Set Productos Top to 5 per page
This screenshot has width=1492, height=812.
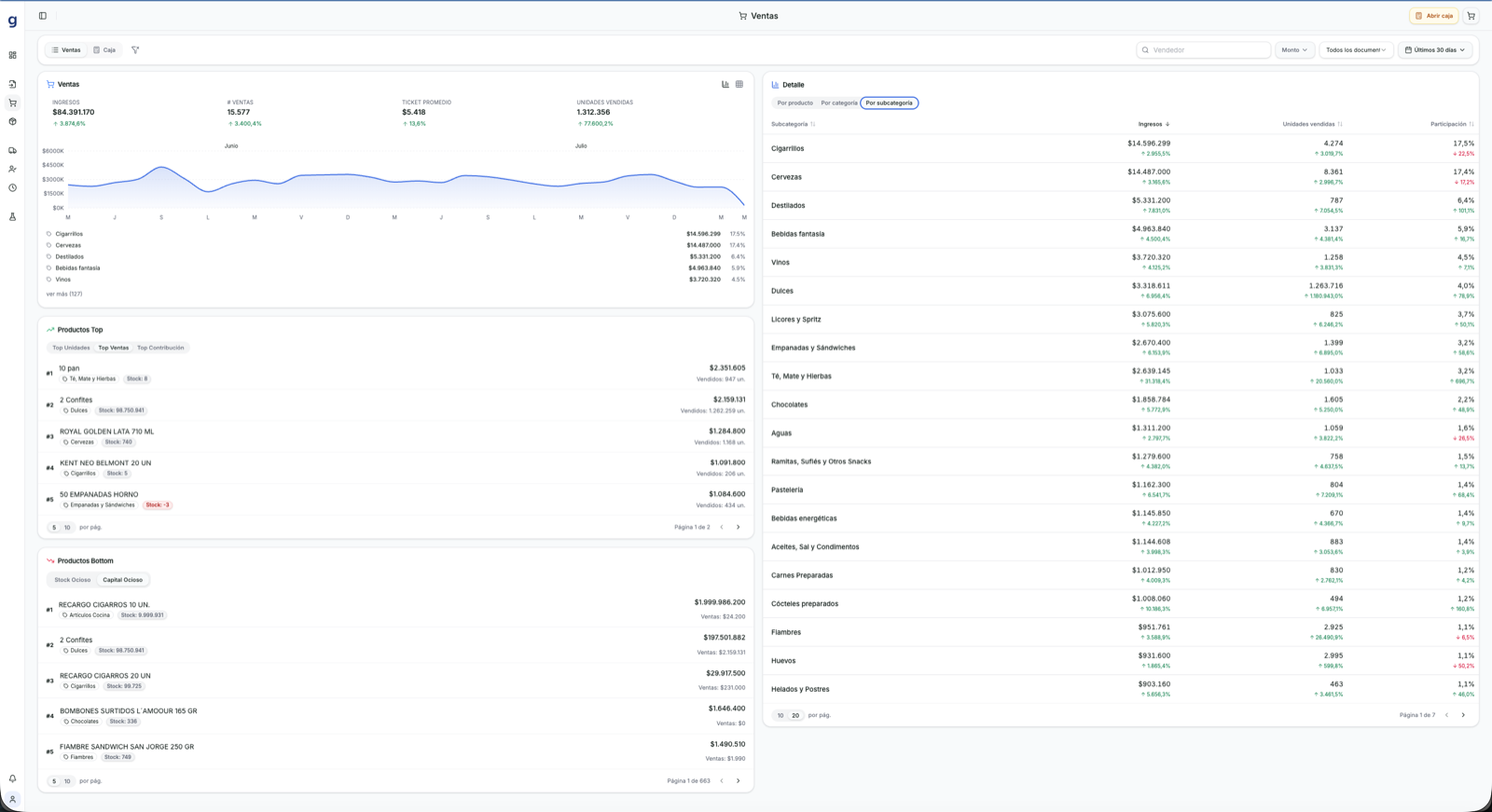(x=54, y=528)
